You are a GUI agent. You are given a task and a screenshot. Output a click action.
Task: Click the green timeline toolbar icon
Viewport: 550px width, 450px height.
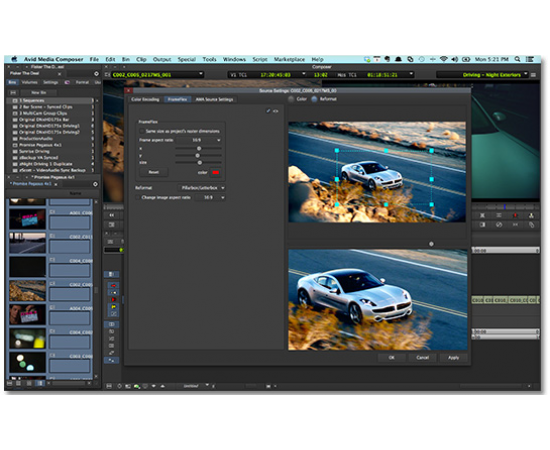tap(136, 387)
